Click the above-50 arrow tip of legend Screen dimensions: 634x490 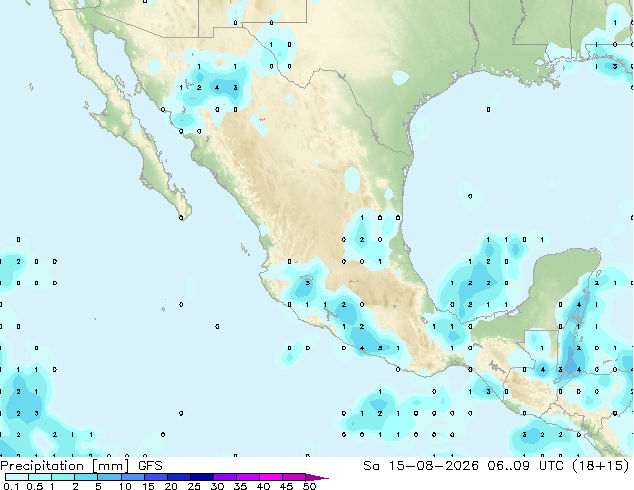pos(317,477)
